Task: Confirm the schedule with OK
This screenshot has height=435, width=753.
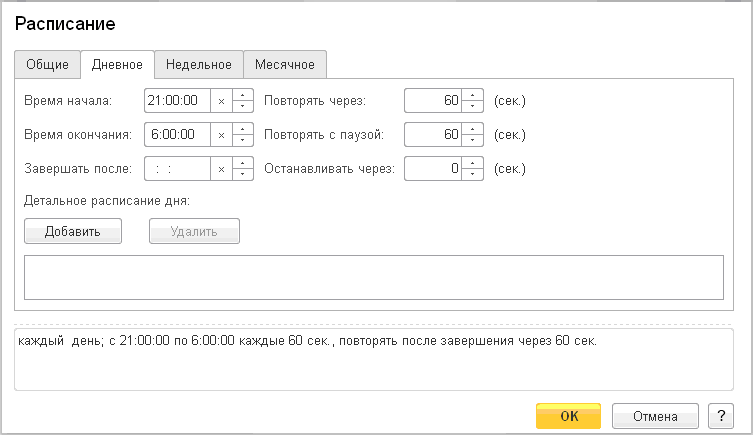Action: 568,416
